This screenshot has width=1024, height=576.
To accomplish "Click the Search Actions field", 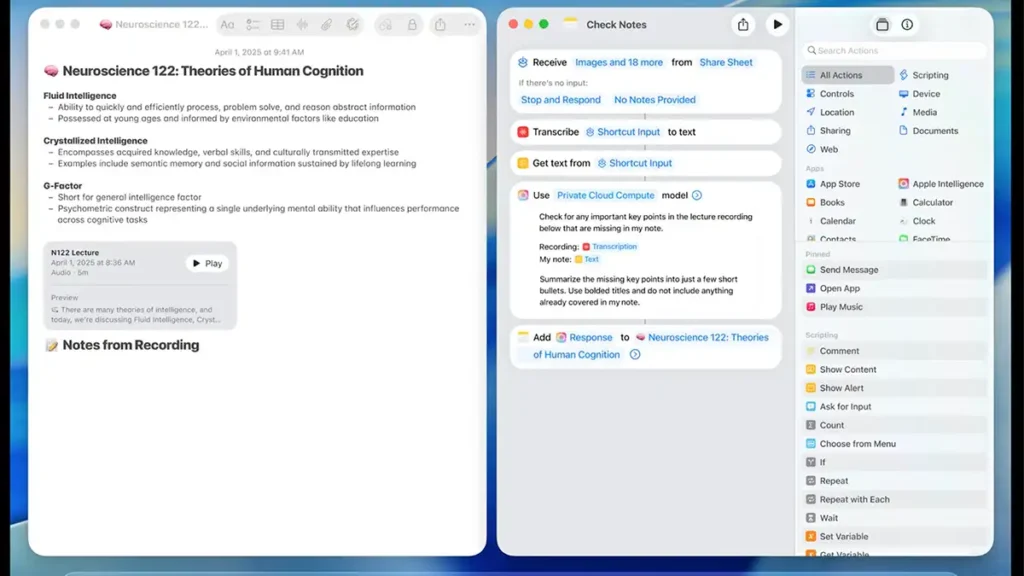I will tap(895, 50).
